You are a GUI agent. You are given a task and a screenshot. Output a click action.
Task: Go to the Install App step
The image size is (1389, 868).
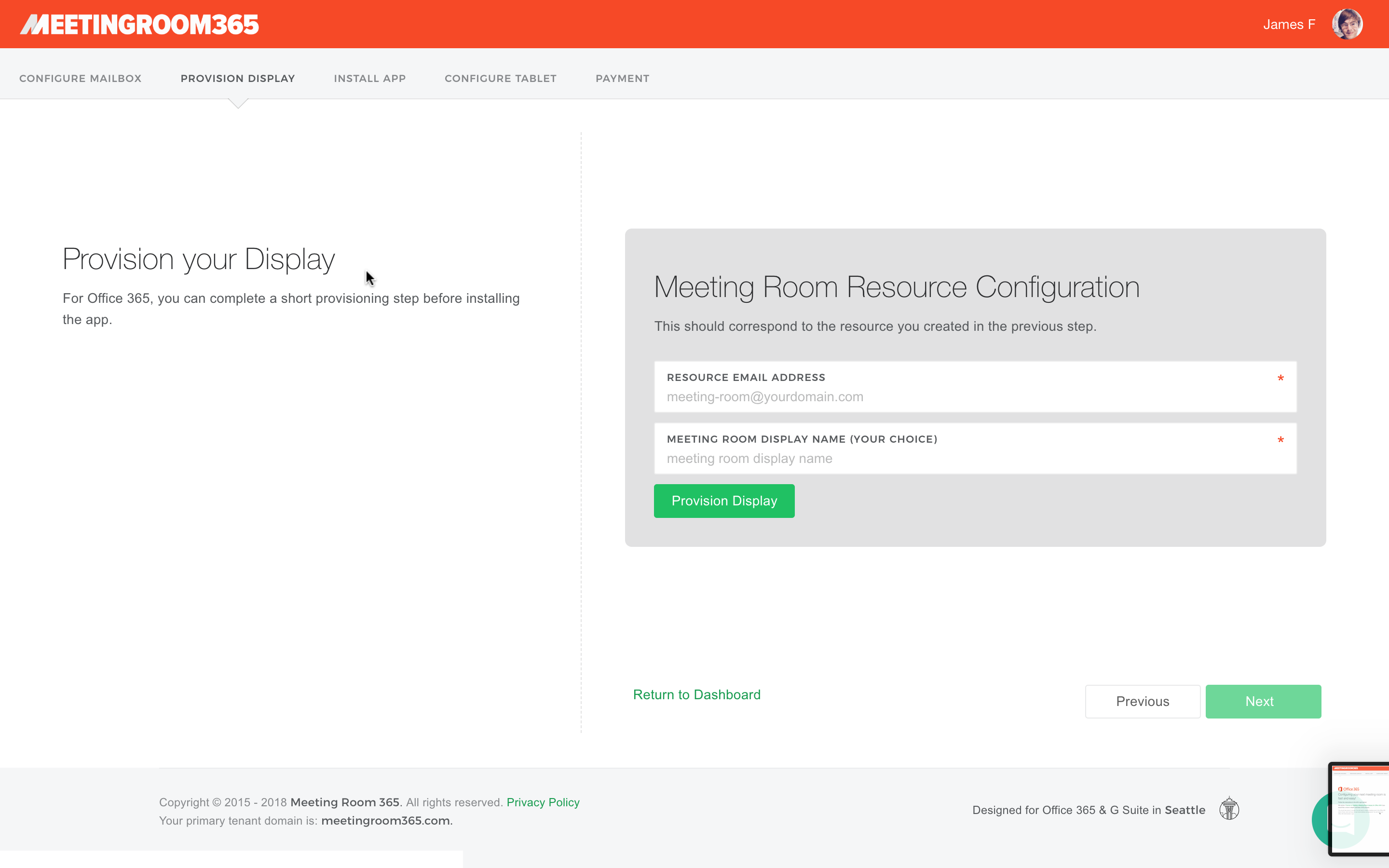pyautogui.click(x=369, y=78)
